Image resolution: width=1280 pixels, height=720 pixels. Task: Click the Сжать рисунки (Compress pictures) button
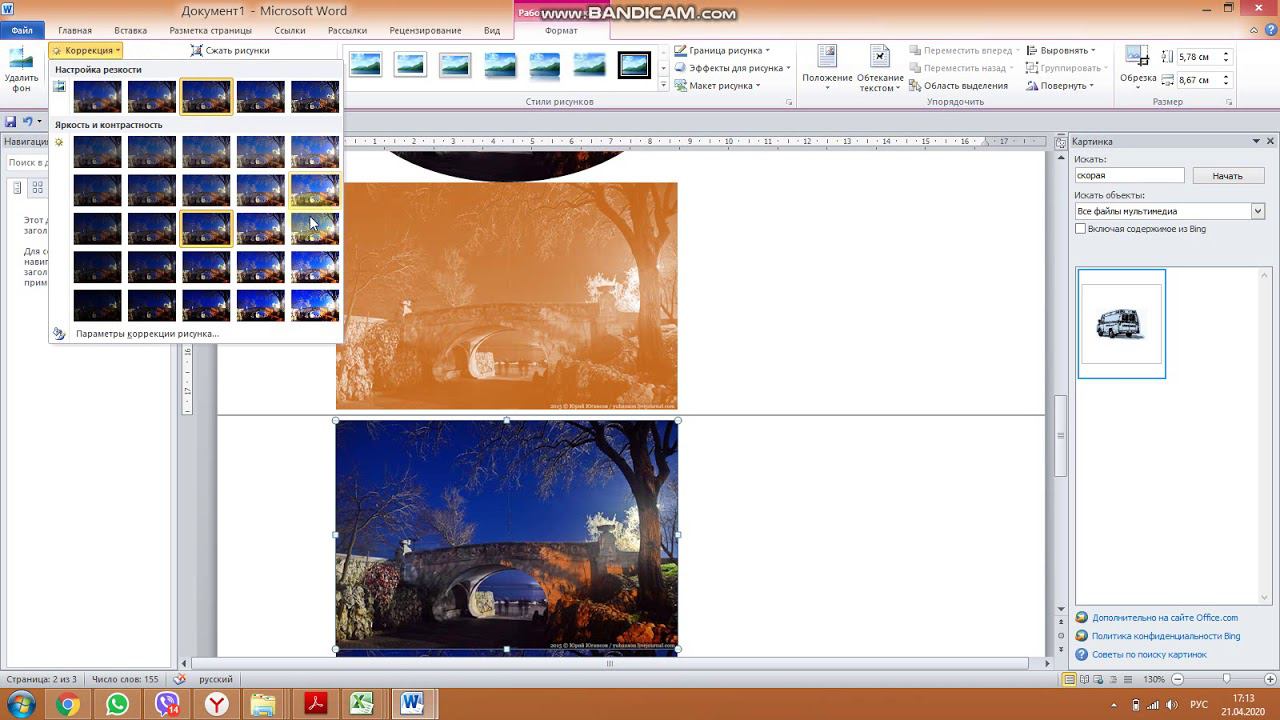click(x=229, y=50)
